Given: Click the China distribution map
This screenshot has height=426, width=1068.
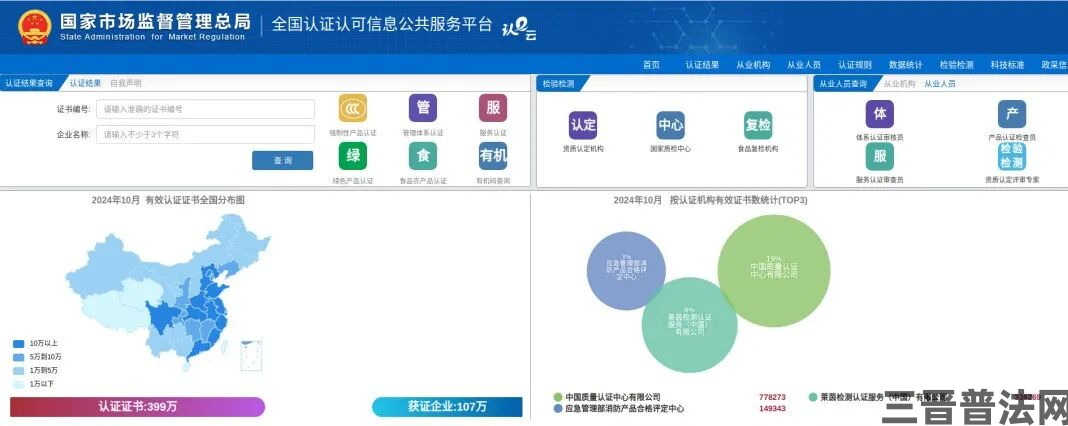Looking at the screenshot, I should [x=168, y=292].
